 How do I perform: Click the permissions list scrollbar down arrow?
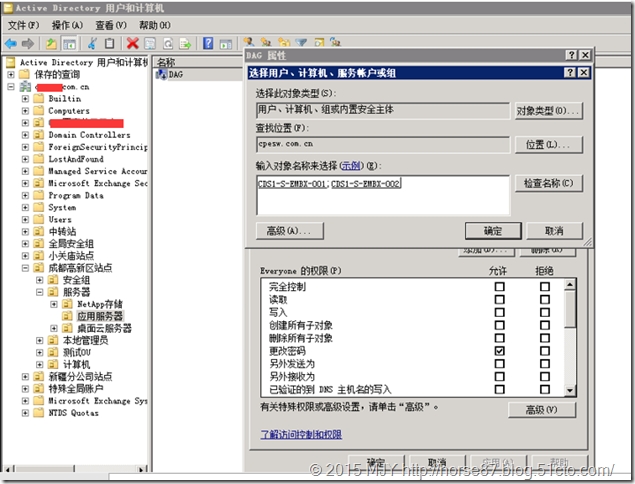[570, 392]
